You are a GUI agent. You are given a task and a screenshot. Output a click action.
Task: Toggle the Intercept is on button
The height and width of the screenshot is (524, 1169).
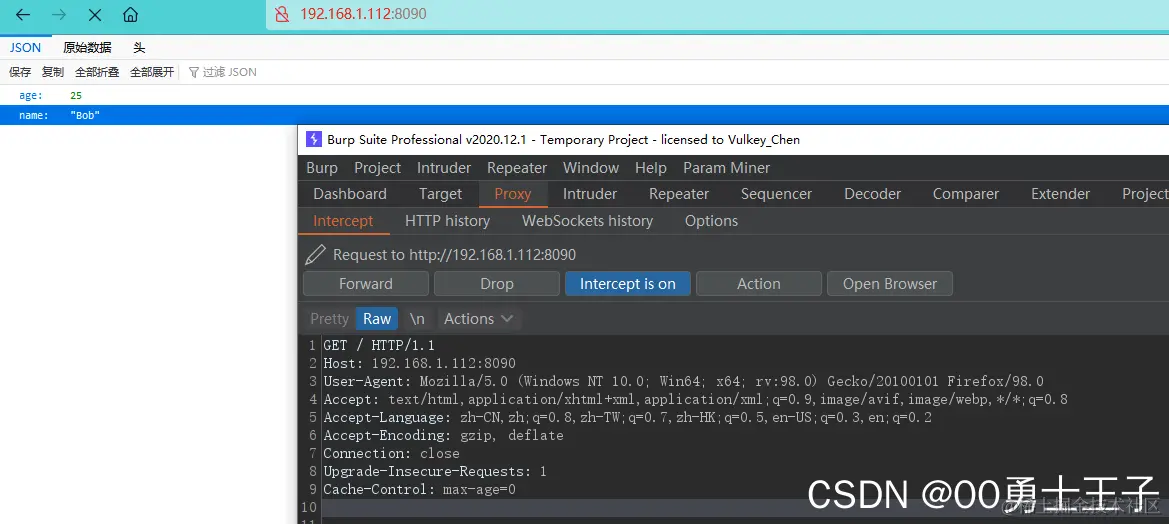click(628, 283)
